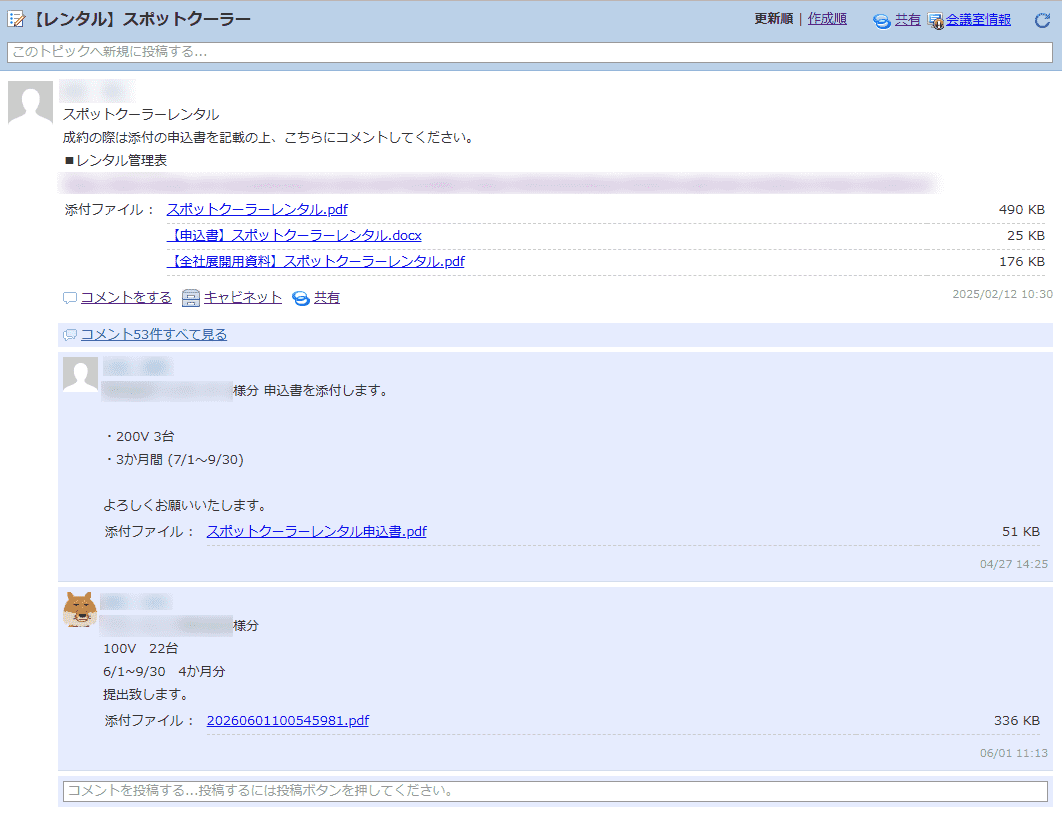Click the 共有 link below the attachments
Screen dimensions: 1062x814
pyautogui.click(x=326, y=297)
